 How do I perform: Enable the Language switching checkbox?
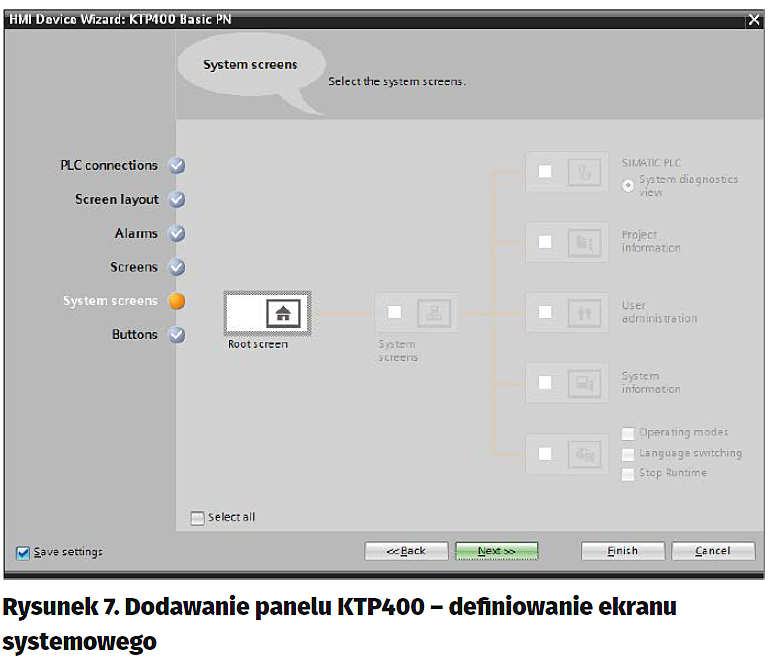point(628,453)
